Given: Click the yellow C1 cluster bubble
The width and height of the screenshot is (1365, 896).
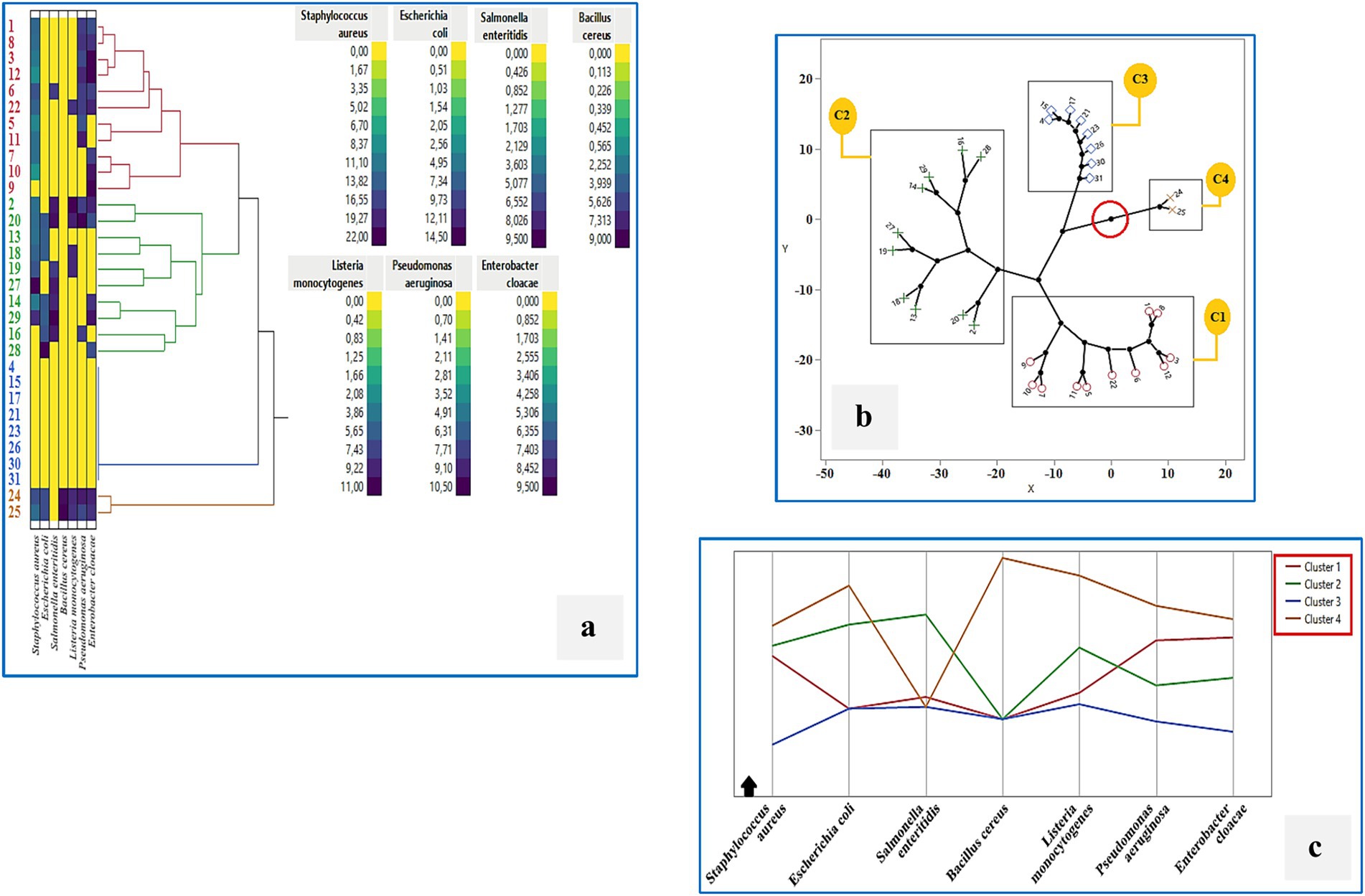Looking at the screenshot, I should (1217, 317).
